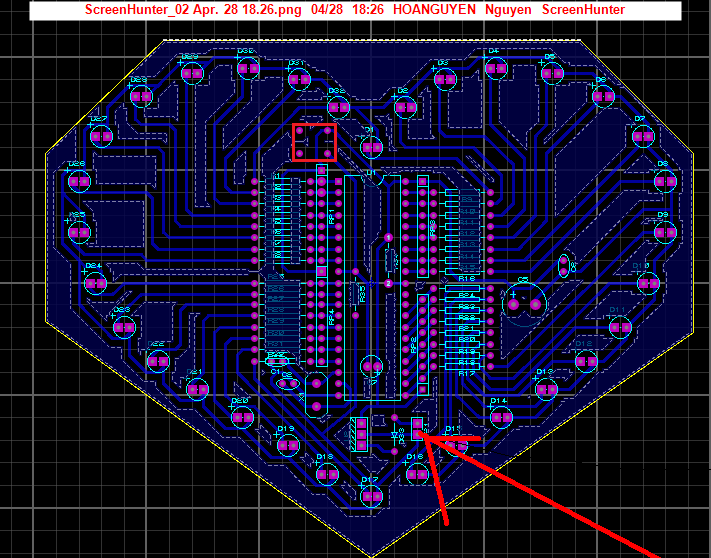Click the round pad numbered 2
This screenshot has height=558, width=711.
(388, 284)
